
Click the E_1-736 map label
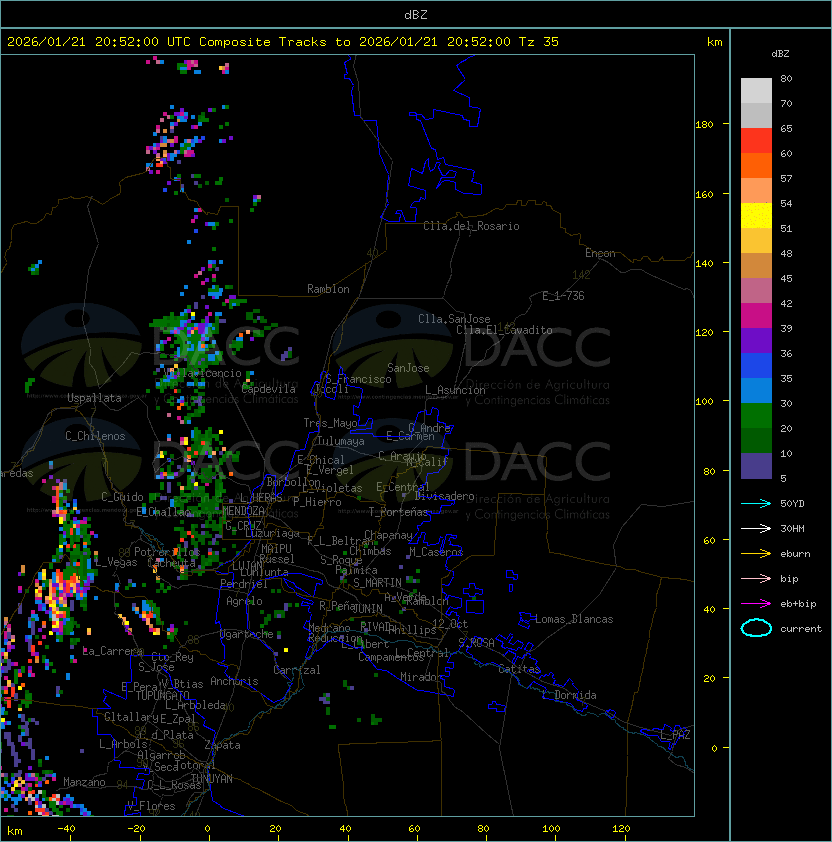point(563,296)
